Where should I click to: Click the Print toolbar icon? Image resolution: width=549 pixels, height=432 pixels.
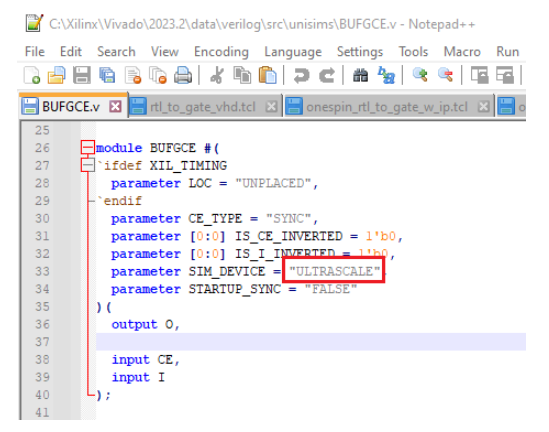[x=183, y=75]
